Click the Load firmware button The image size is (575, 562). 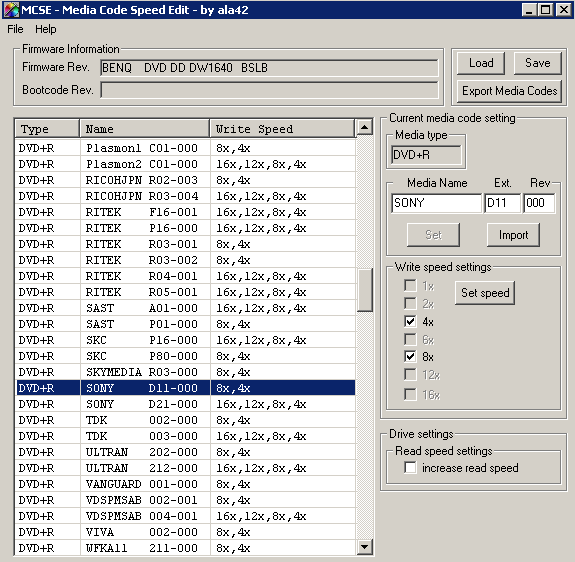coord(481,63)
